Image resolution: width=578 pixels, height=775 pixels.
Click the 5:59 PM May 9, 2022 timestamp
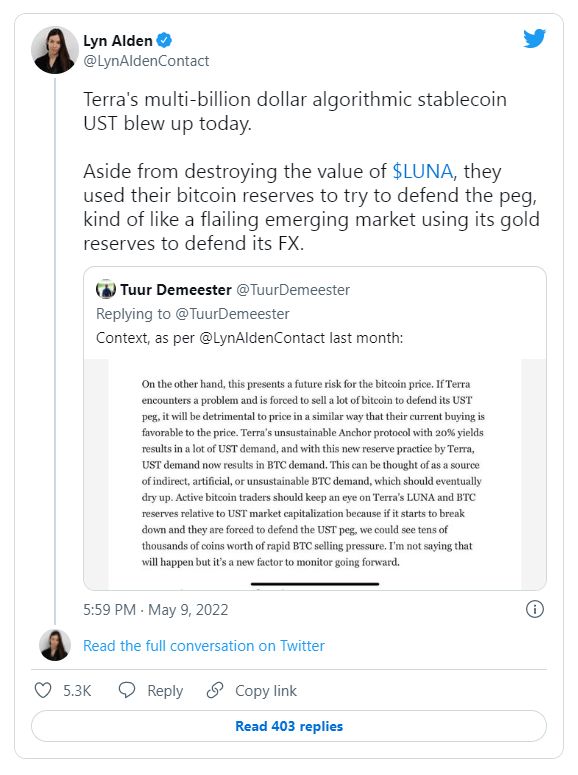tap(156, 609)
